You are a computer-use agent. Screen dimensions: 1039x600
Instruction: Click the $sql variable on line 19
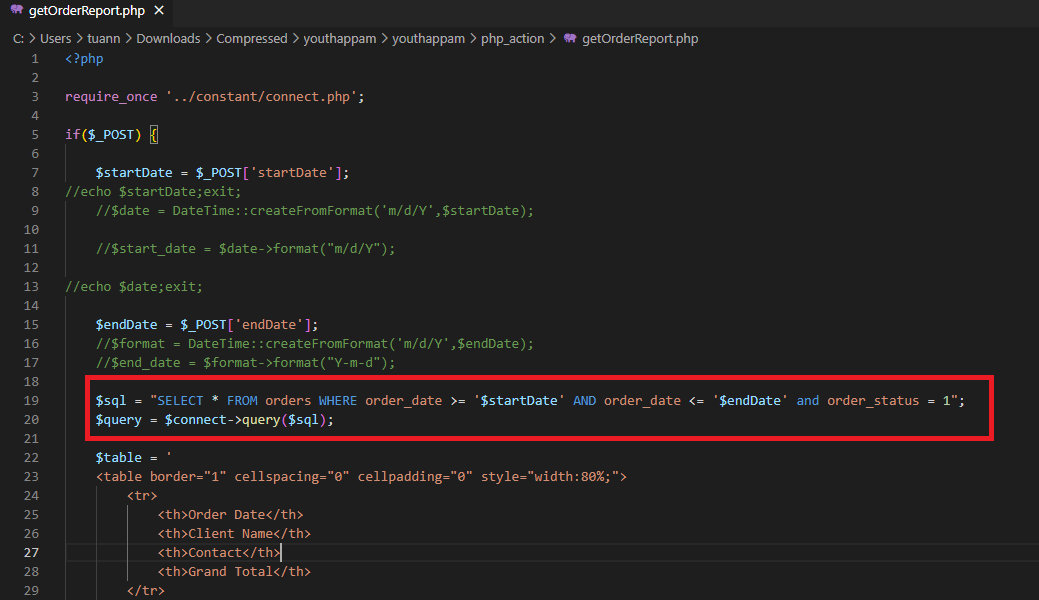coord(111,400)
